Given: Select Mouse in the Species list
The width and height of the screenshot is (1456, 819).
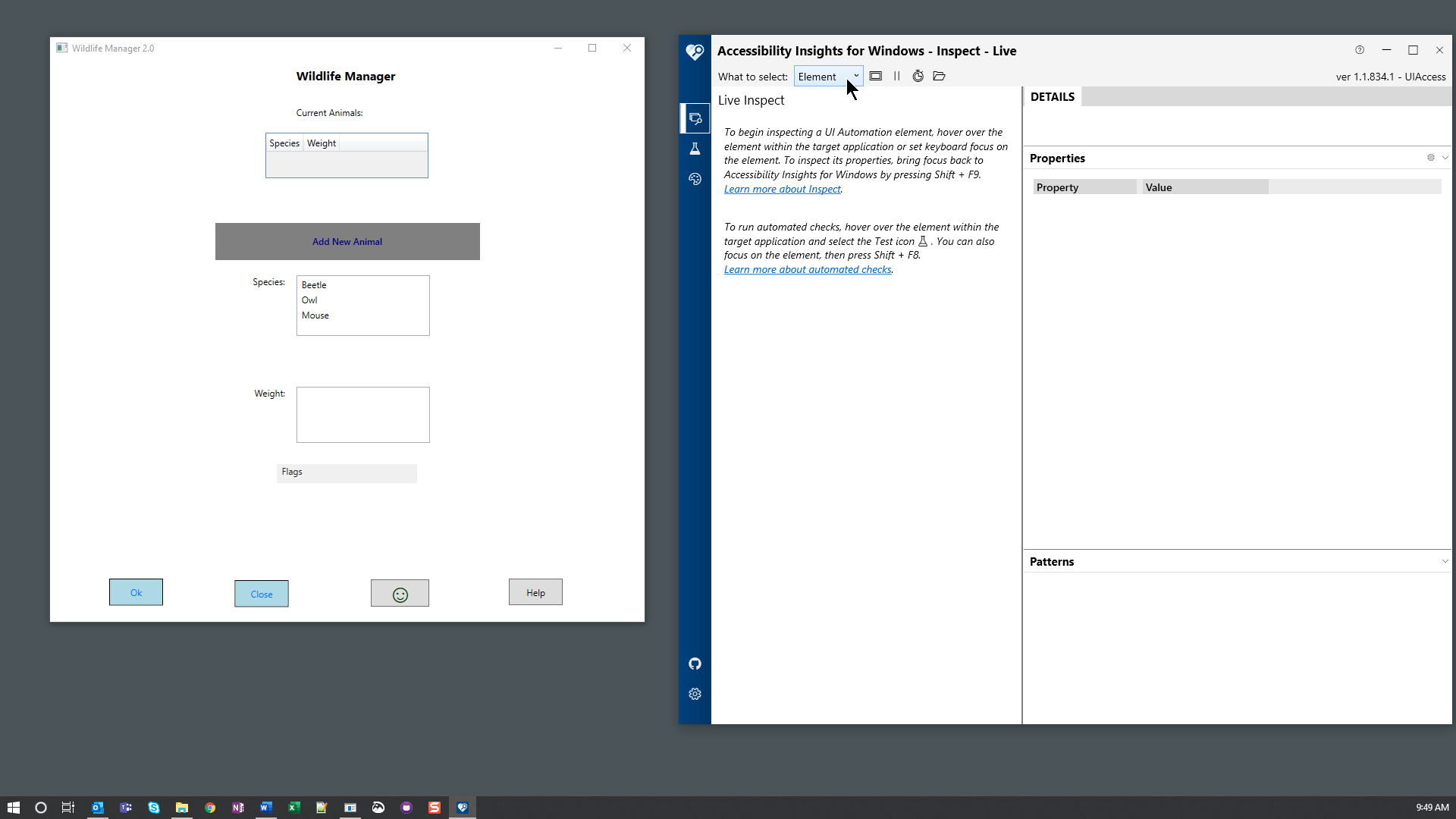Looking at the screenshot, I should click(x=362, y=315).
